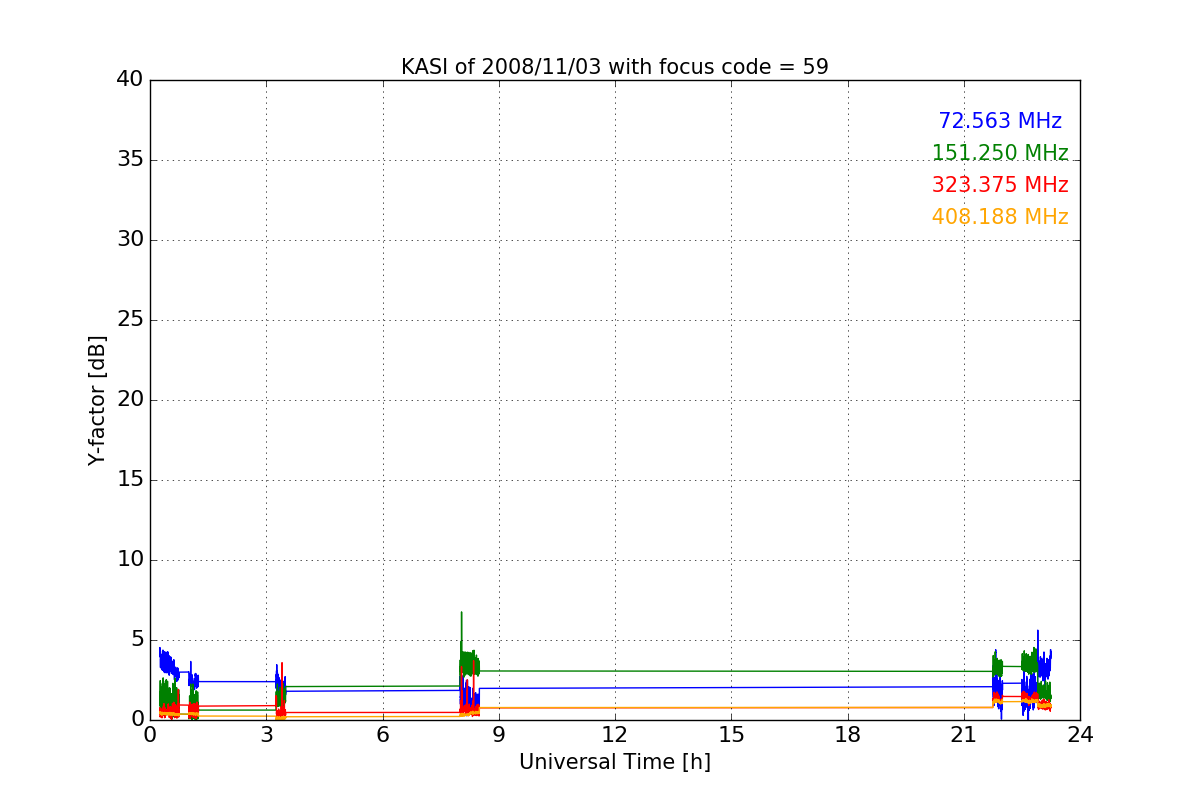The image size is (1200, 800).
Task: Select the blue 72.563 MHz legend label
Action: tap(1000, 121)
